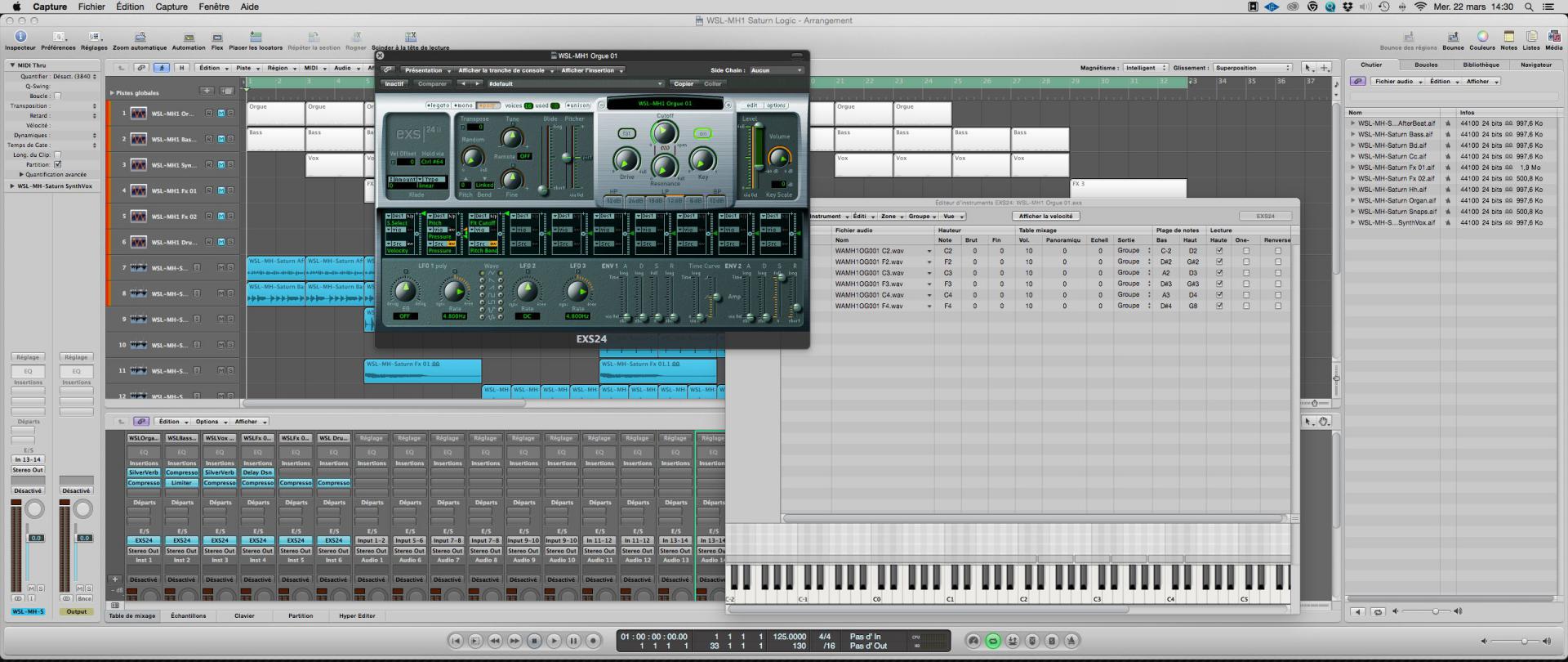Toggle the green 'on' filter button in EXS24

point(702,133)
